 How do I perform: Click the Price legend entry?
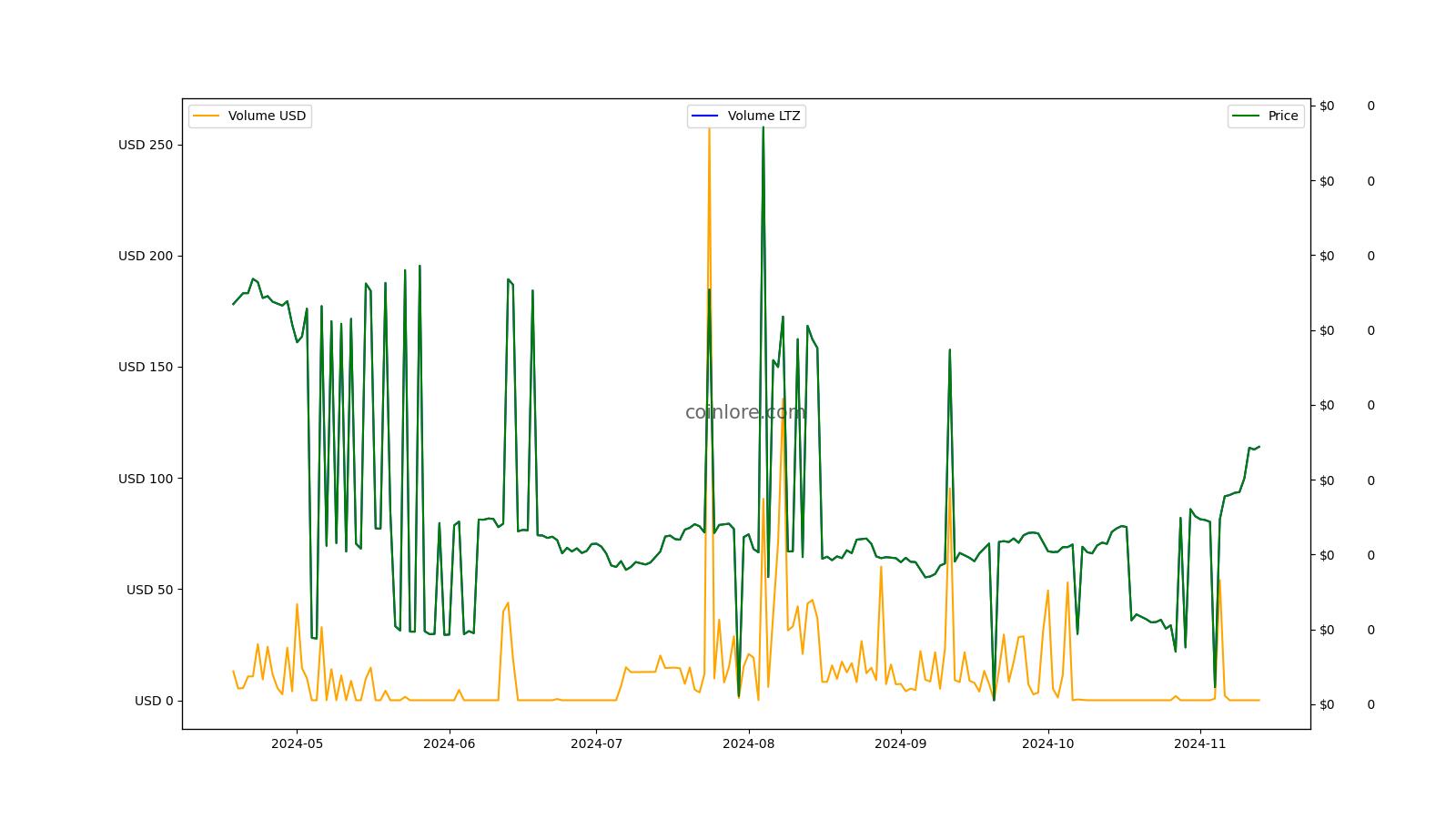[x=1266, y=116]
